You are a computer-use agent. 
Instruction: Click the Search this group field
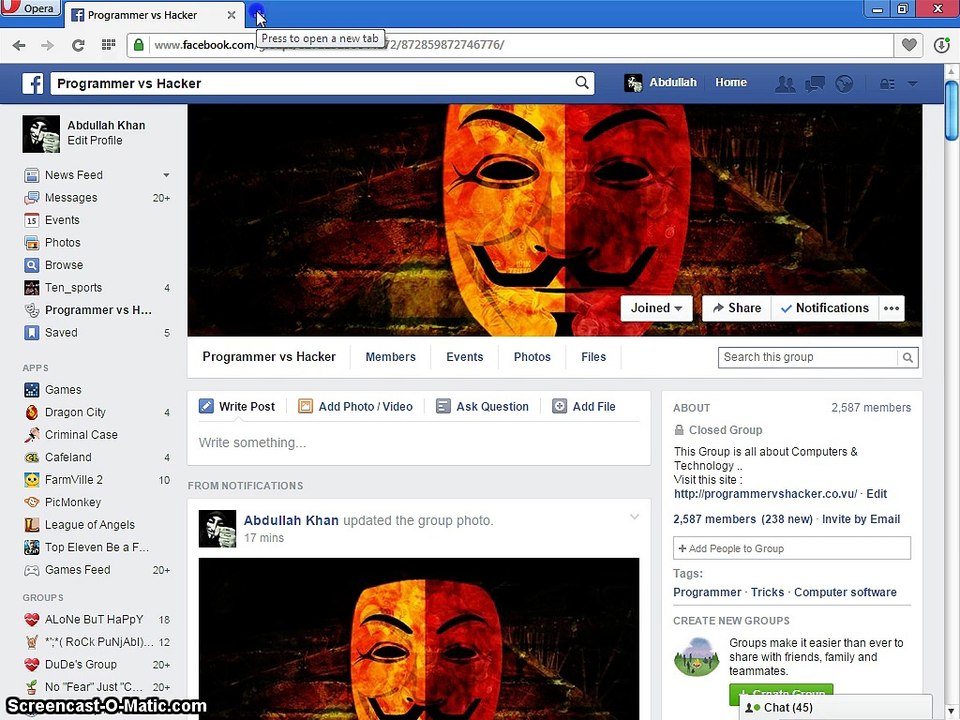[x=808, y=358]
